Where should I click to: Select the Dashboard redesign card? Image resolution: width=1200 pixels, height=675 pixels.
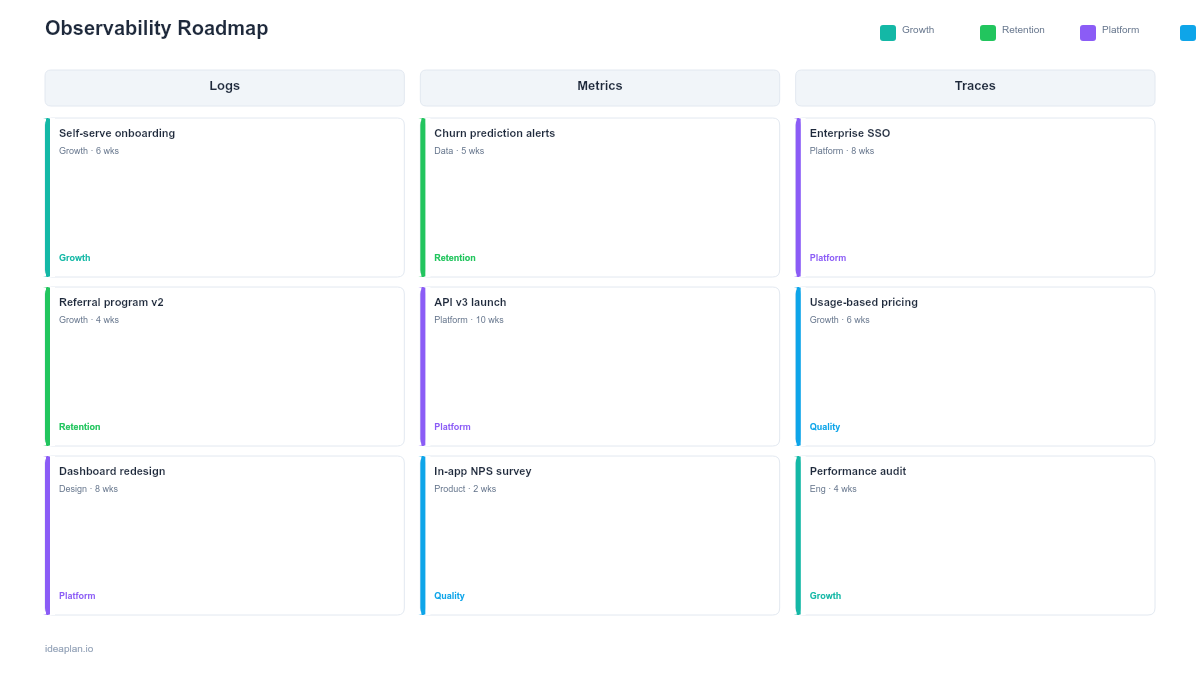(225, 534)
